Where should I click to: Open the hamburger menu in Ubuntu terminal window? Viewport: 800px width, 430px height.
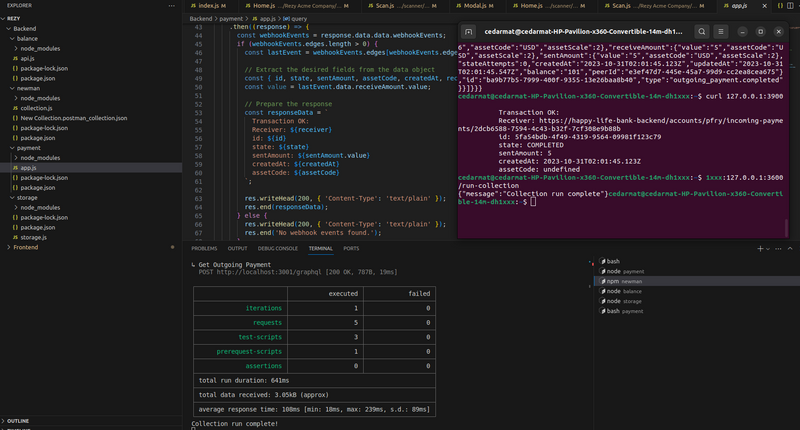click(721, 32)
